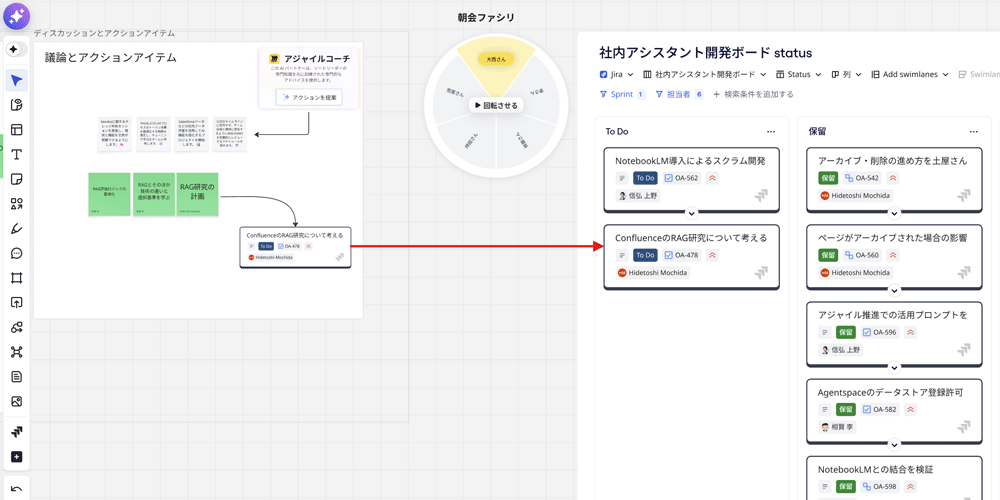This screenshot has height=500, width=1000.
Task: Click the アクションを提案 button
Action: [309, 98]
